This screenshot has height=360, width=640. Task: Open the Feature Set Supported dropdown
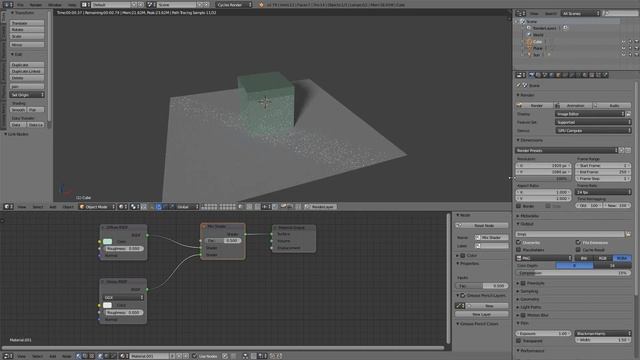(x=593, y=122)
